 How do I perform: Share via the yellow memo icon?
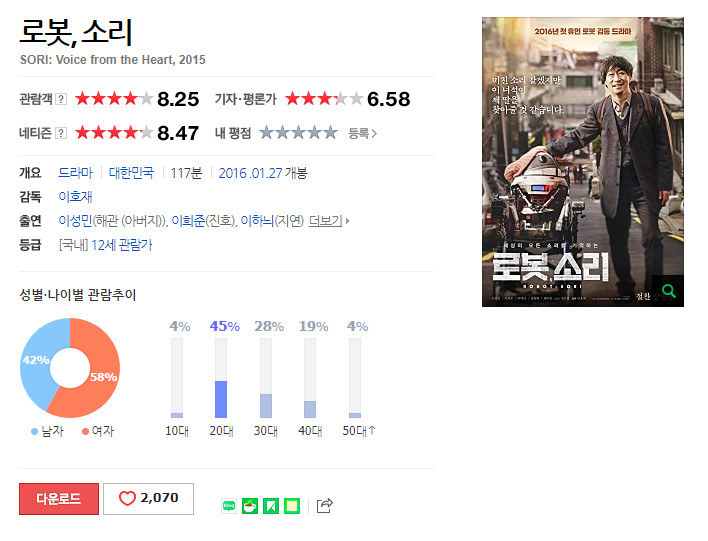click(292, 506)
